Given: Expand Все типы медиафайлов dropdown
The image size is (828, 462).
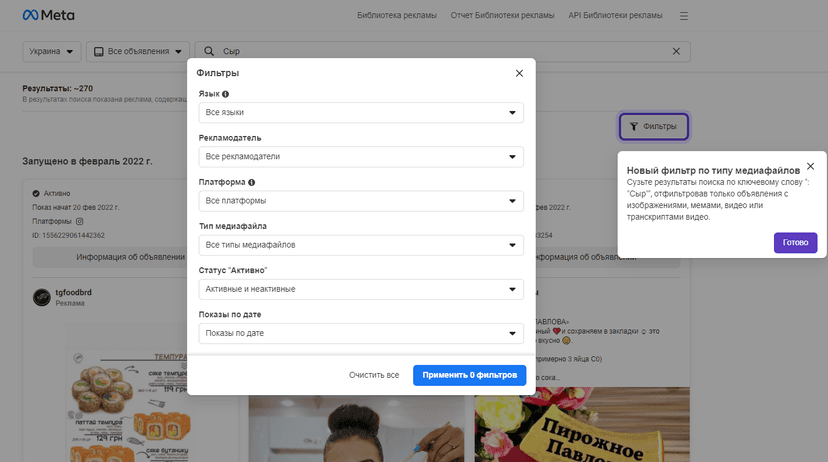Looking at the screenshot, I should tap(361, 245).
